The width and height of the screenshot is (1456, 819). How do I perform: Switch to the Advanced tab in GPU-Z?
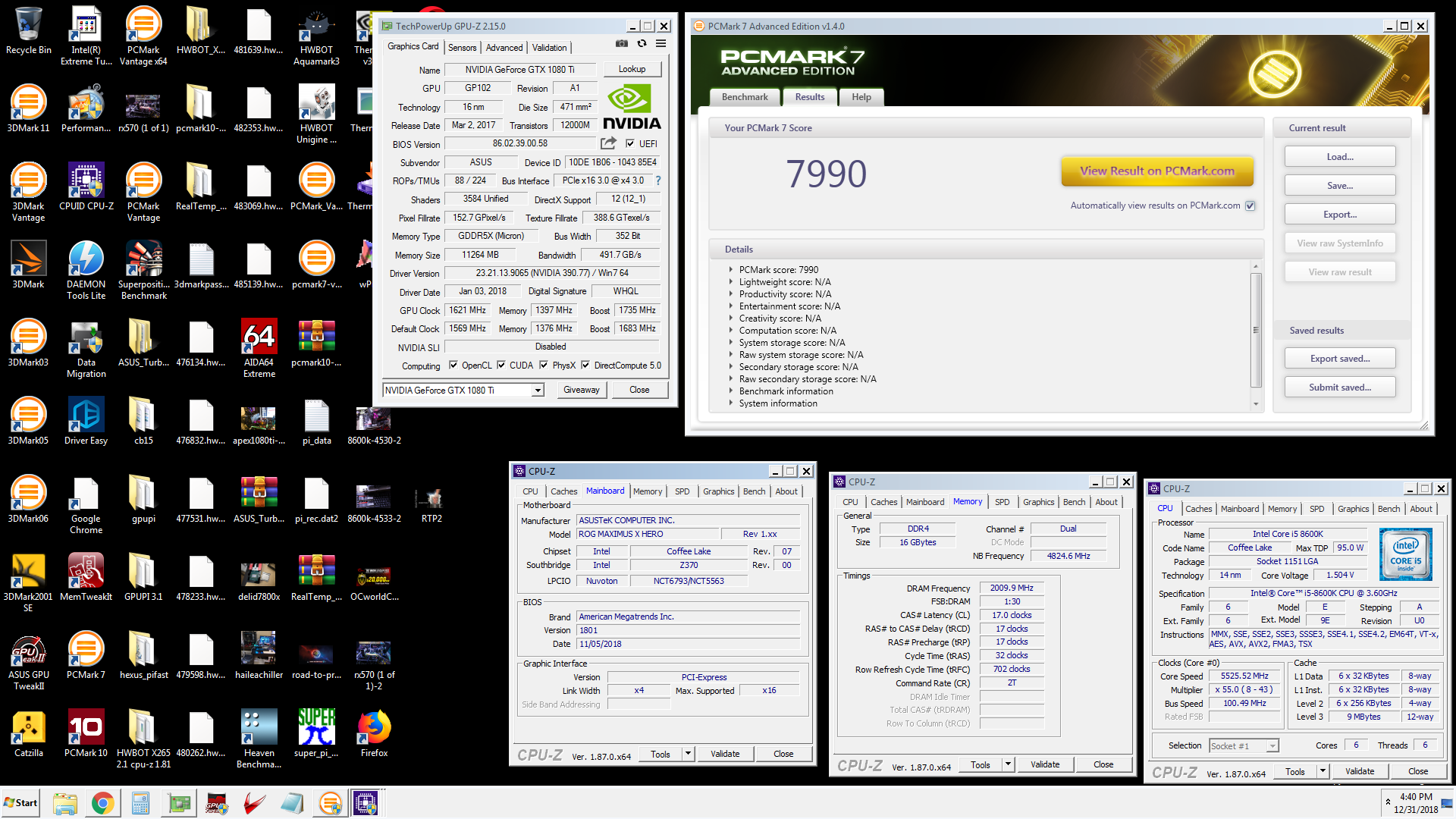[x=504, y=47]
